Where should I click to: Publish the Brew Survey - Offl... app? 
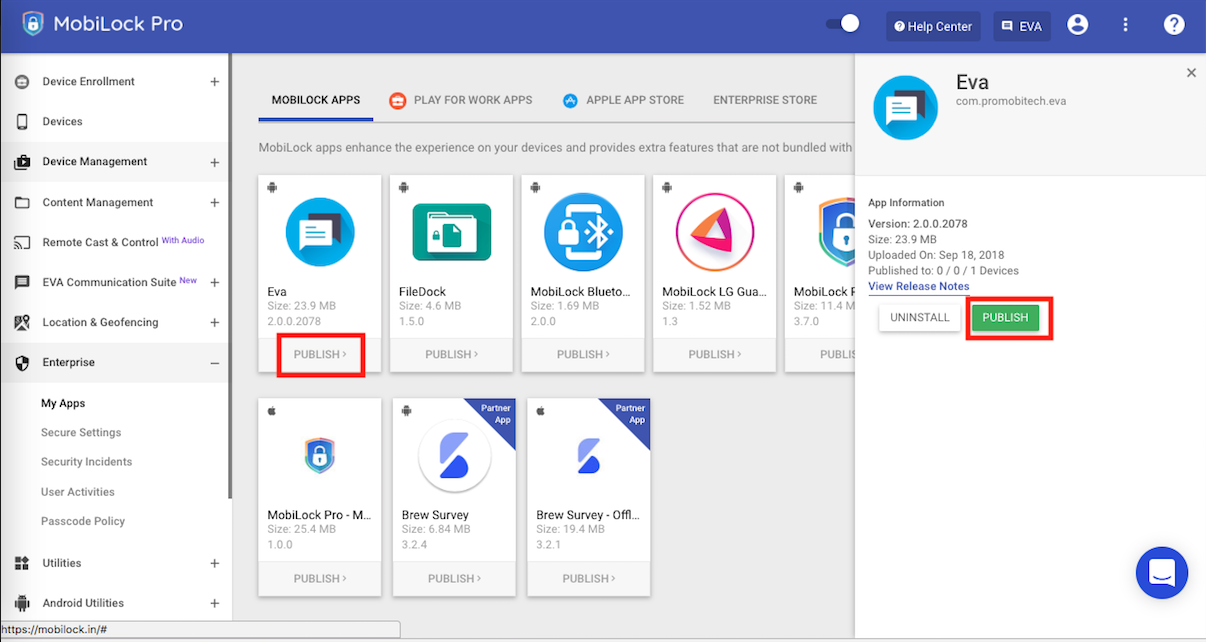[x=589, y=578]
